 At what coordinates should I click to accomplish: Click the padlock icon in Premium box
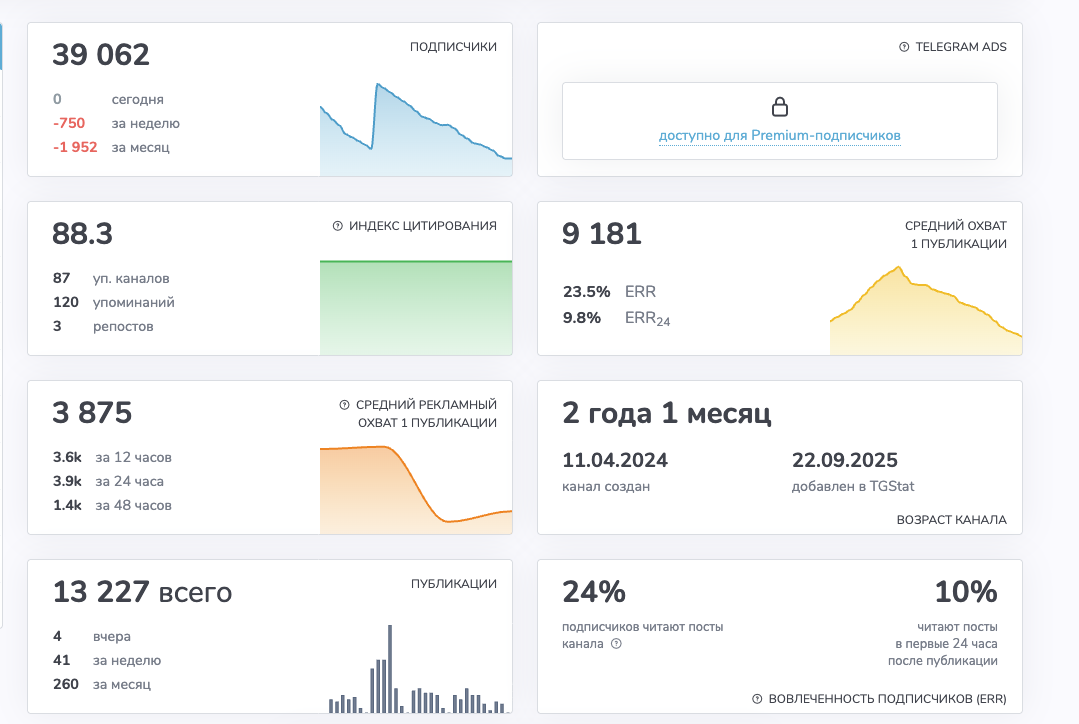click(780, 107)
